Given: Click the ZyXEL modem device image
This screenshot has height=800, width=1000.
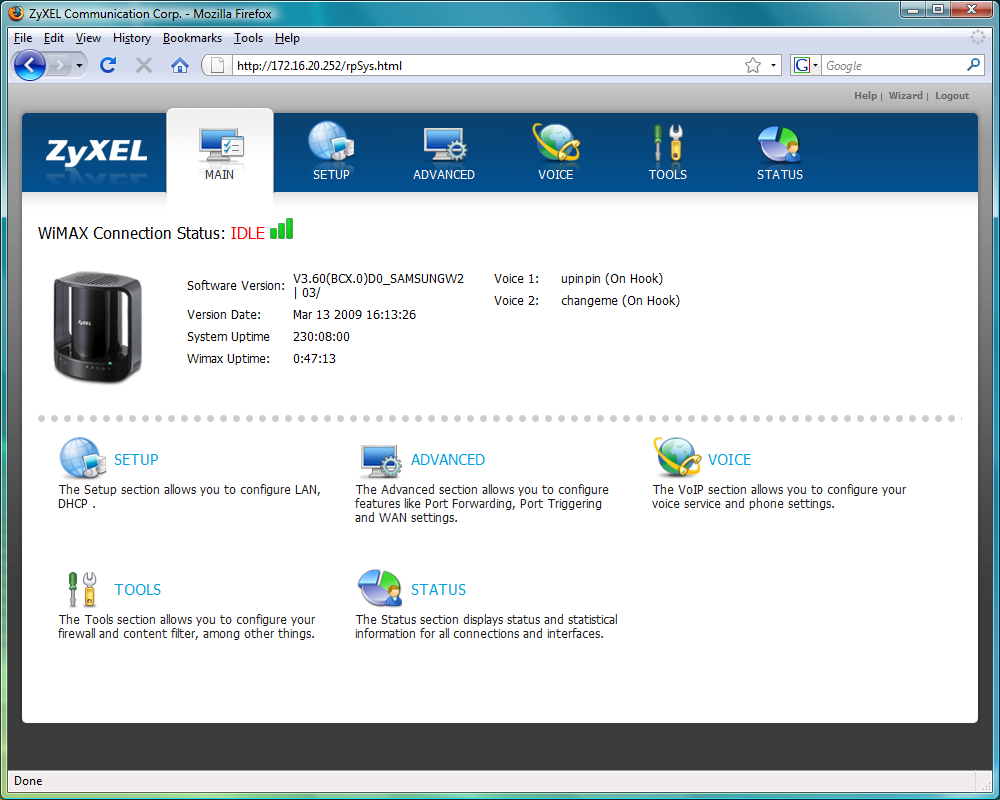Looking at the screenshot, I should [98, 327].
